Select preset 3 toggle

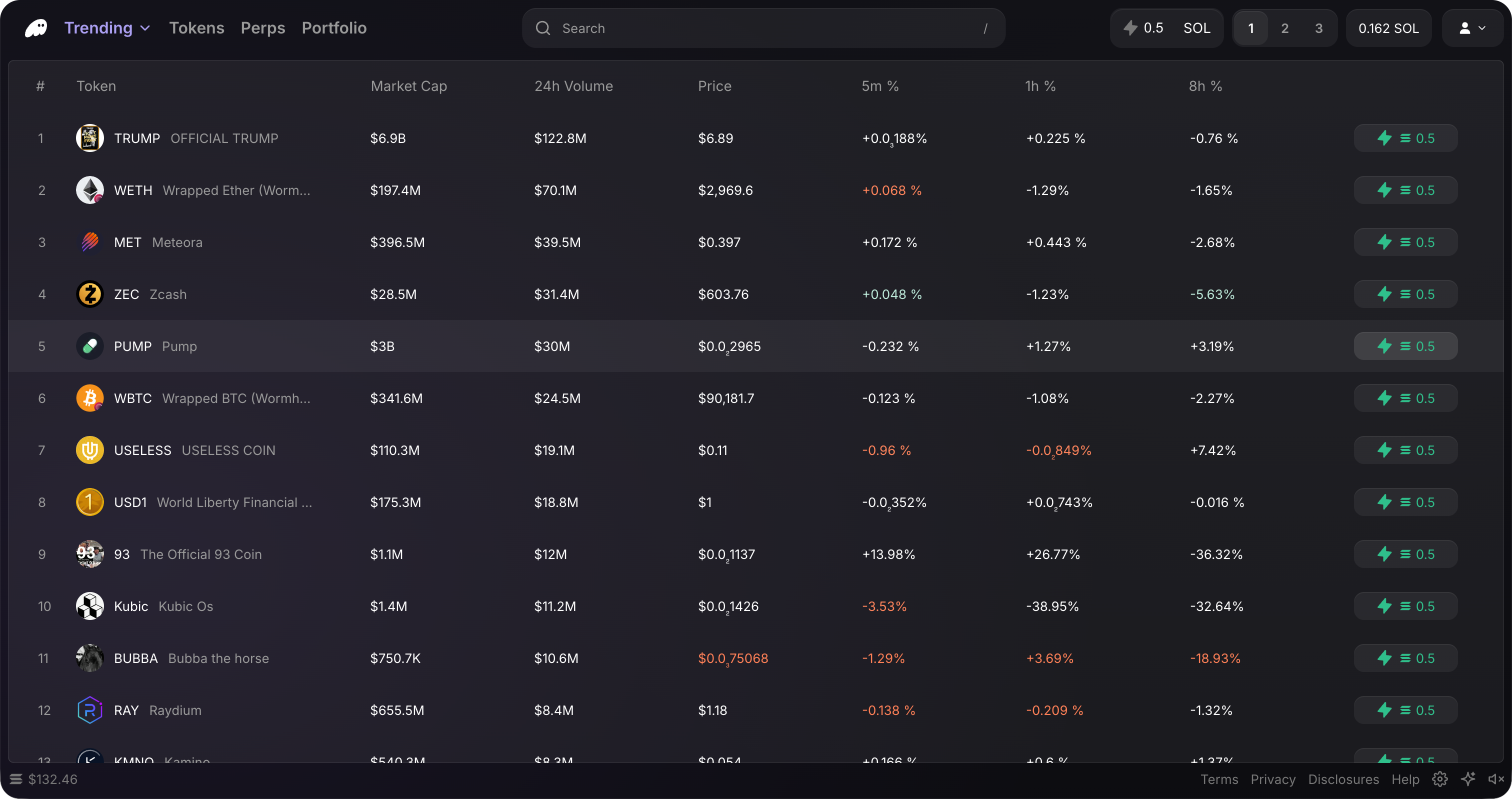pos(1318,28)
